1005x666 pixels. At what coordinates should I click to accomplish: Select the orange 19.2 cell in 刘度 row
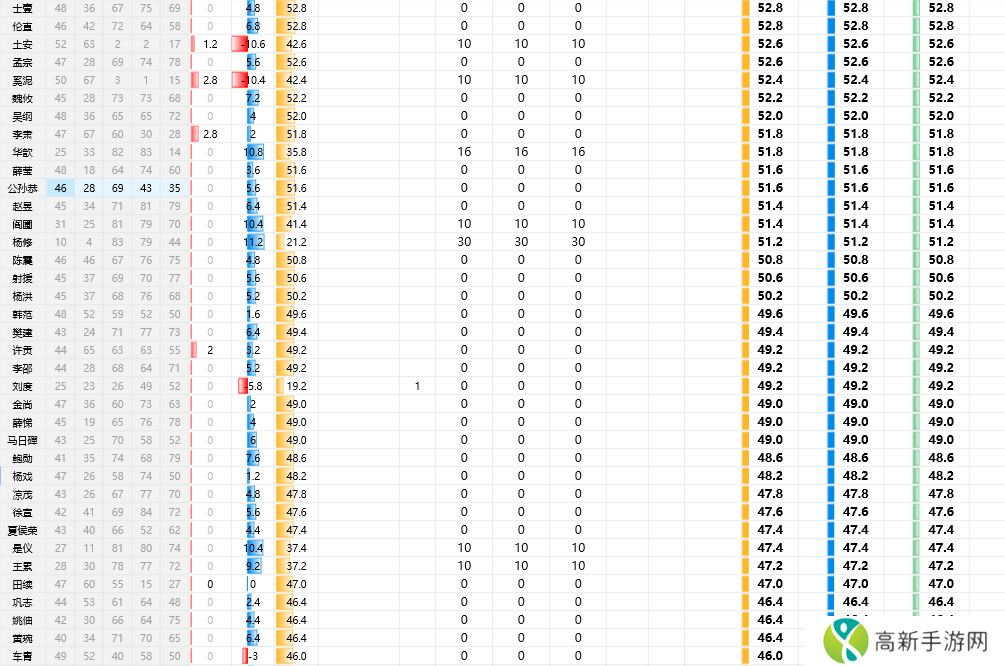coord(295,386)
